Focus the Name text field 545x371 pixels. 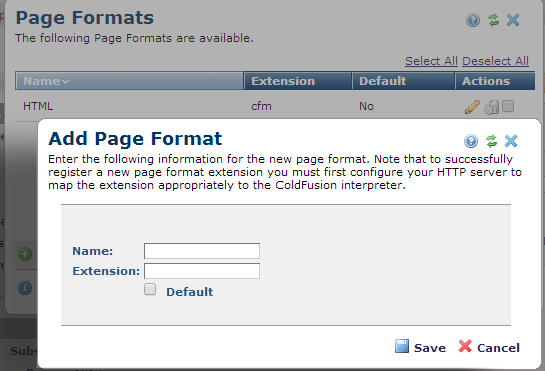[x=202, y=251]
